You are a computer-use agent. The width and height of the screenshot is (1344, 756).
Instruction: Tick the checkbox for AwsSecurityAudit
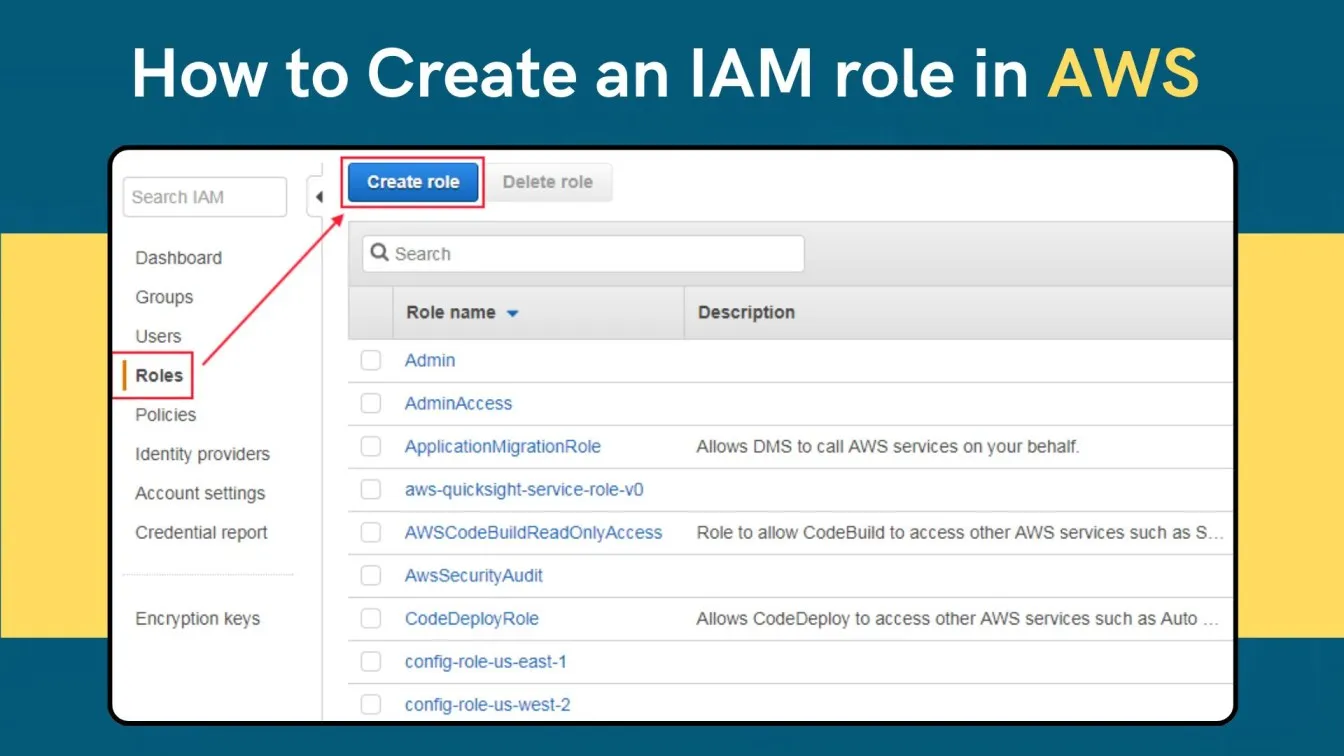point(371,575)
